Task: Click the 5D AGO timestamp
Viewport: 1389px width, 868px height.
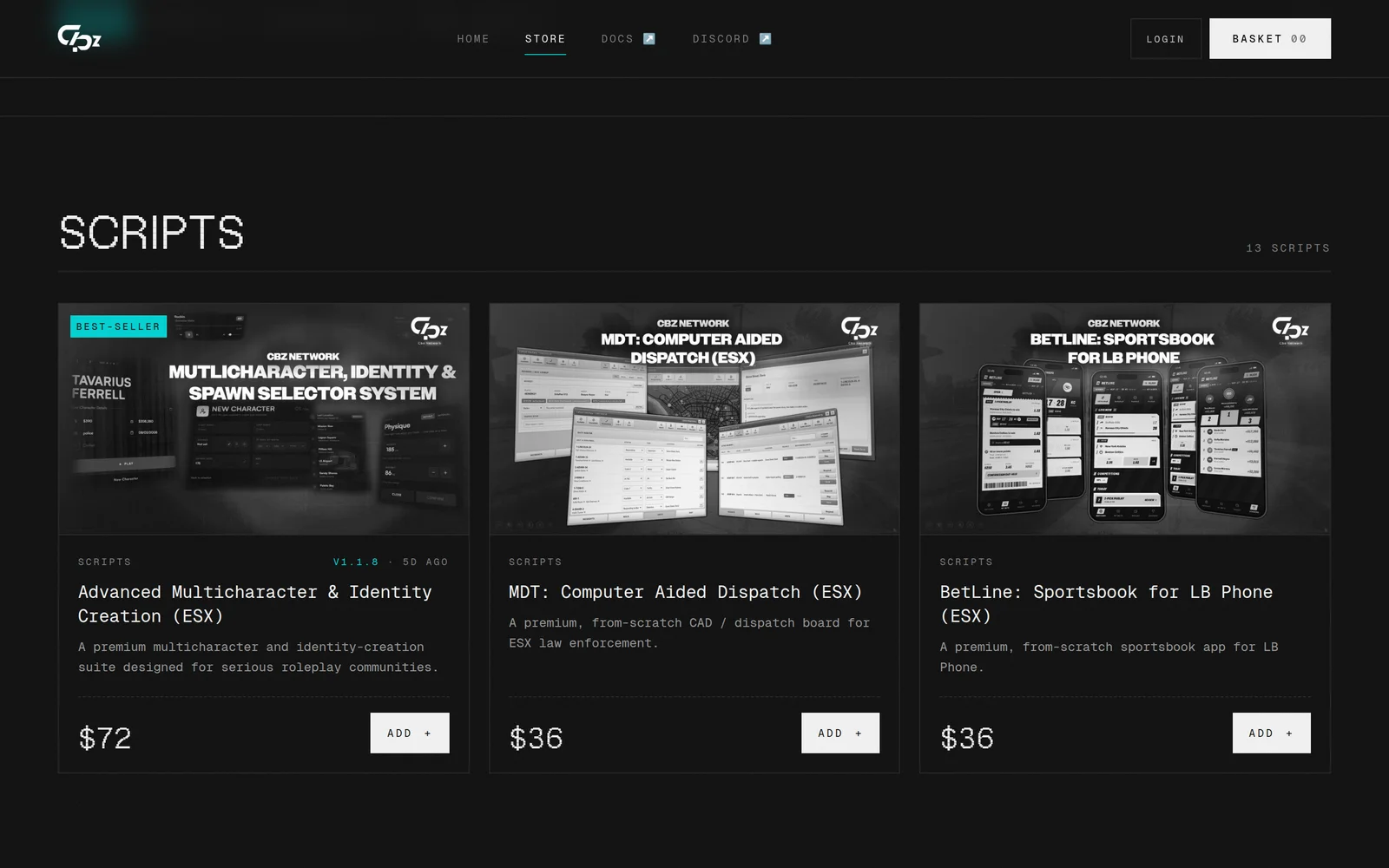Action: point(425,562)
